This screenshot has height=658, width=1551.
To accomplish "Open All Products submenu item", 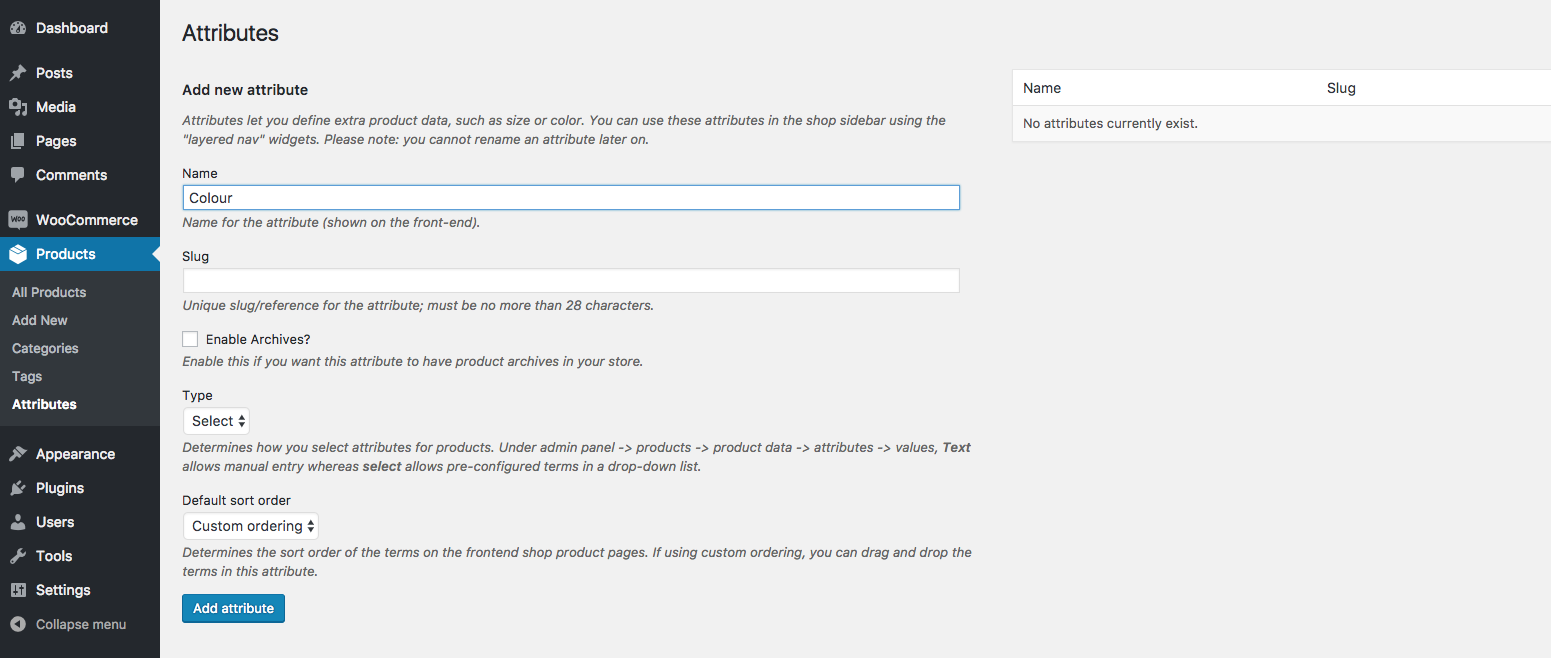I will 49,292.
